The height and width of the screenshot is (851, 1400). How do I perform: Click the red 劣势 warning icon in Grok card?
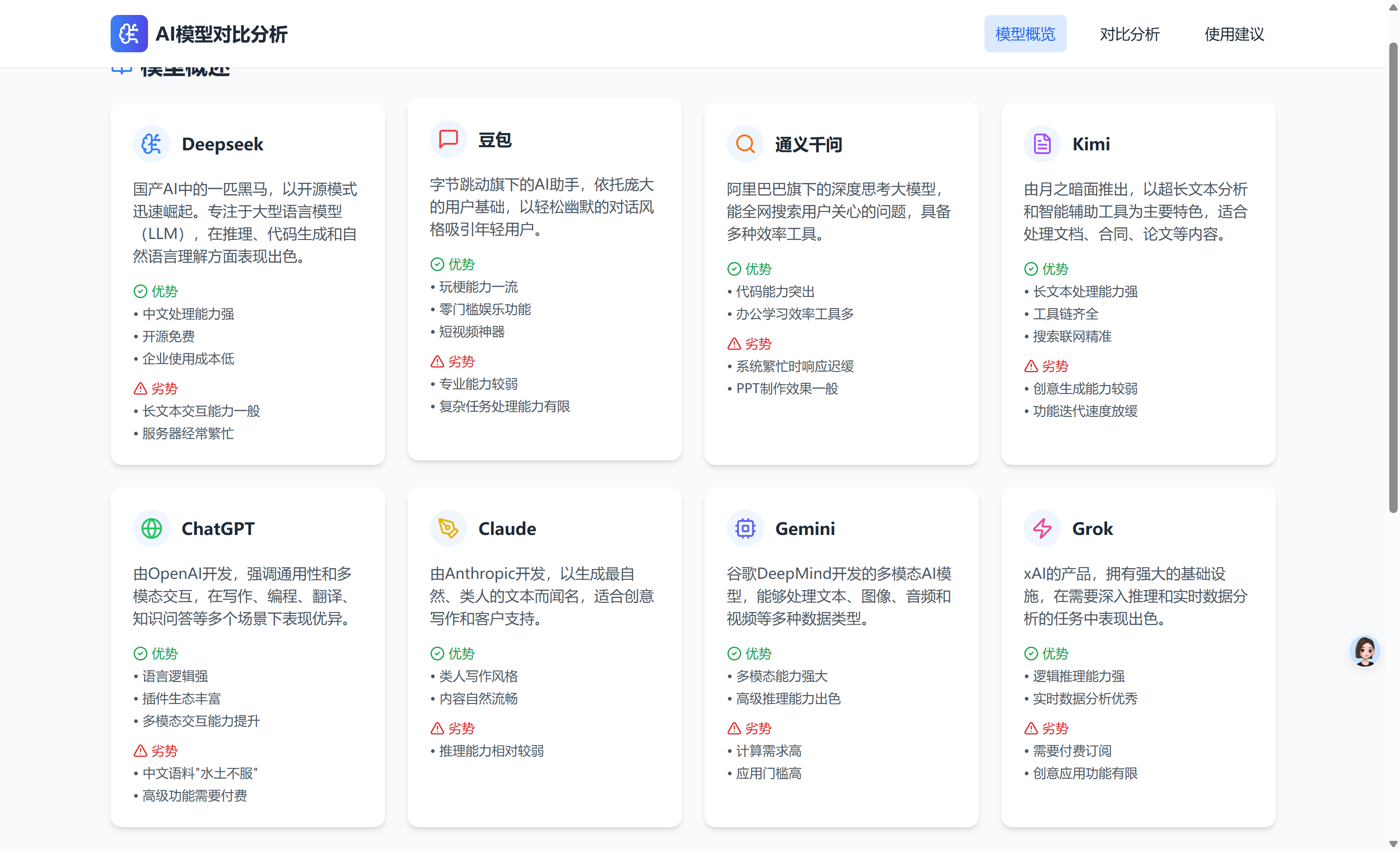[1031, 728]
